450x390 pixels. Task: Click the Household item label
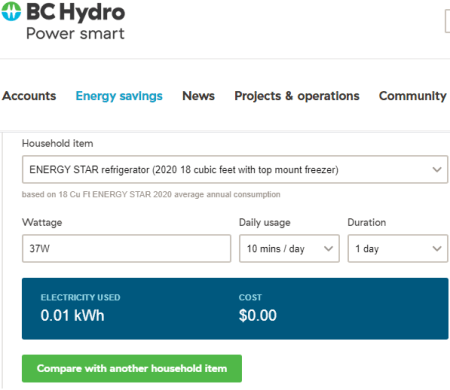58,144
